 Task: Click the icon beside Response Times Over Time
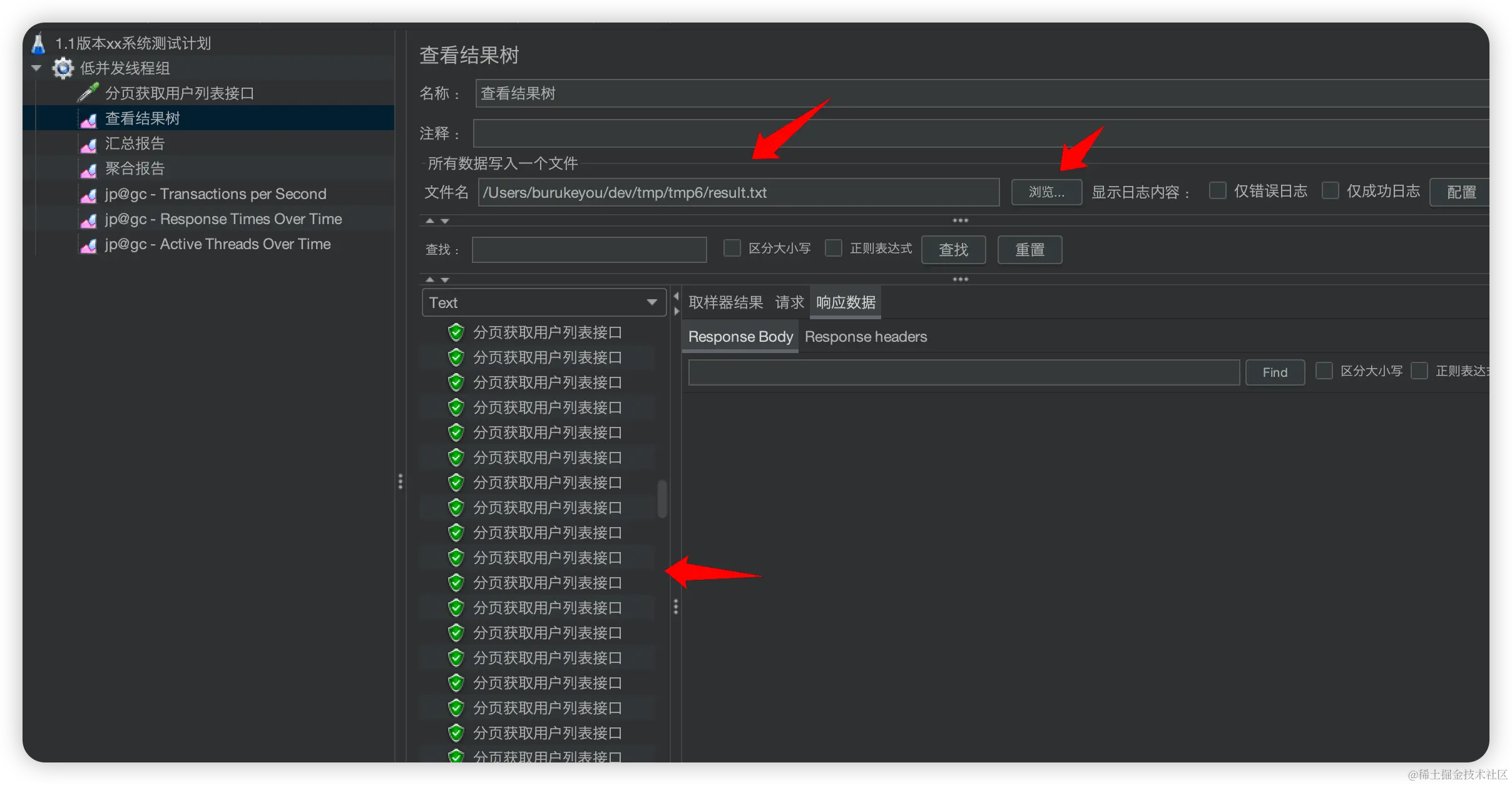[88, 220]
